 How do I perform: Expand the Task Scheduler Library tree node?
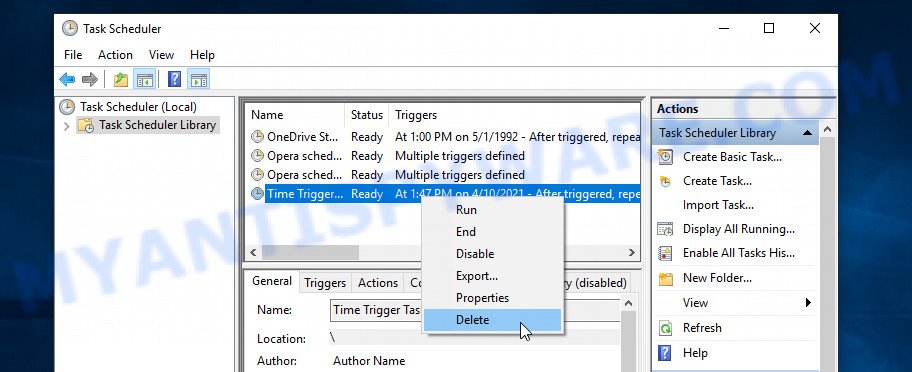point(67,126)
